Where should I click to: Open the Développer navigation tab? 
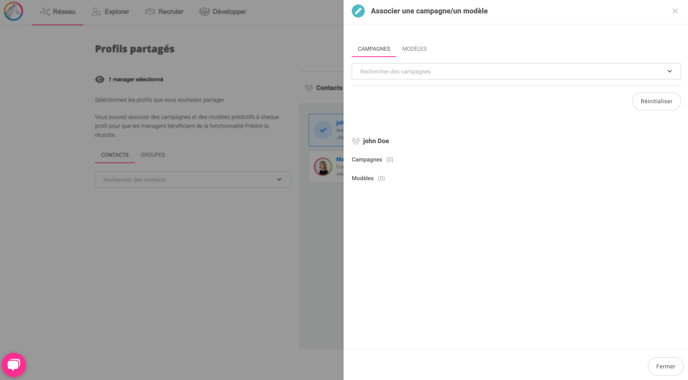[x=222, y=12]
